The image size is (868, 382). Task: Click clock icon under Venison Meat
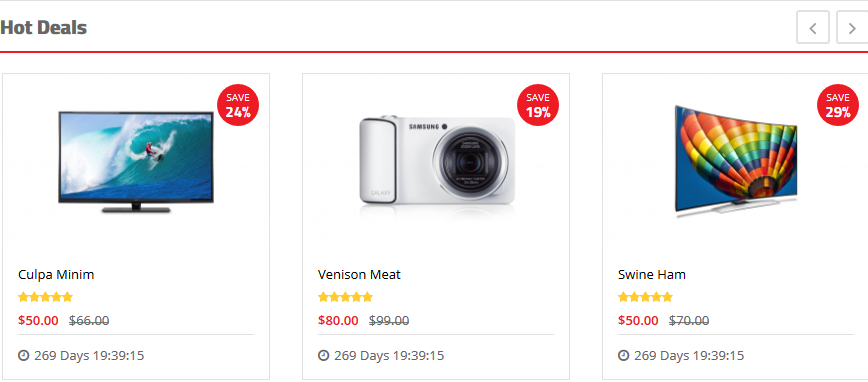point(323,355)
